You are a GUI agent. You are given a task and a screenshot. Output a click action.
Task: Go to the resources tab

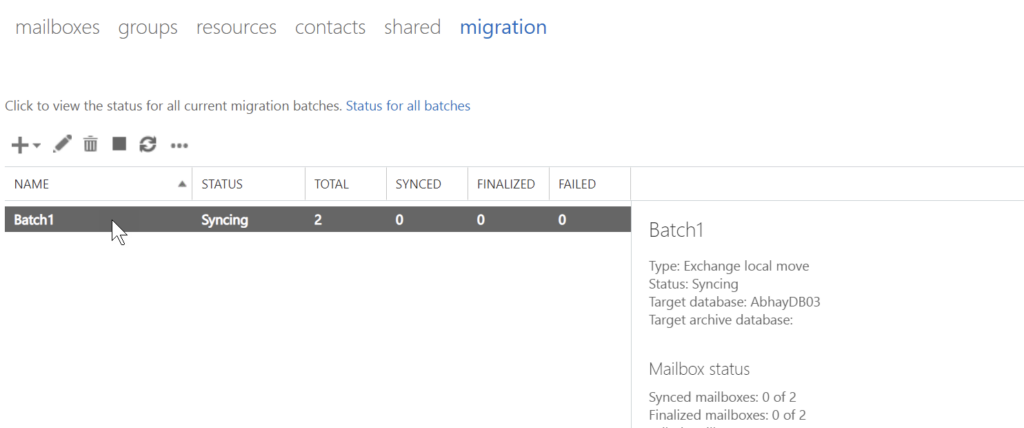pos(236,27)
